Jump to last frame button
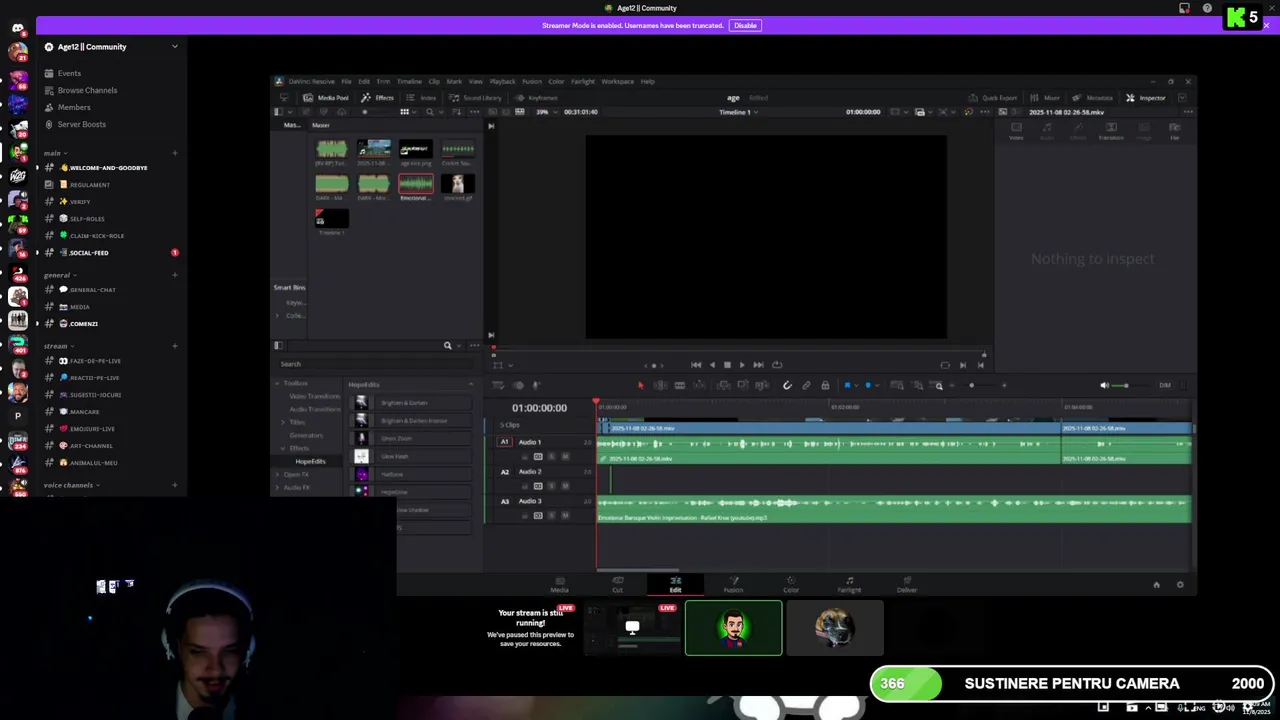 click(x=758, y=365)
